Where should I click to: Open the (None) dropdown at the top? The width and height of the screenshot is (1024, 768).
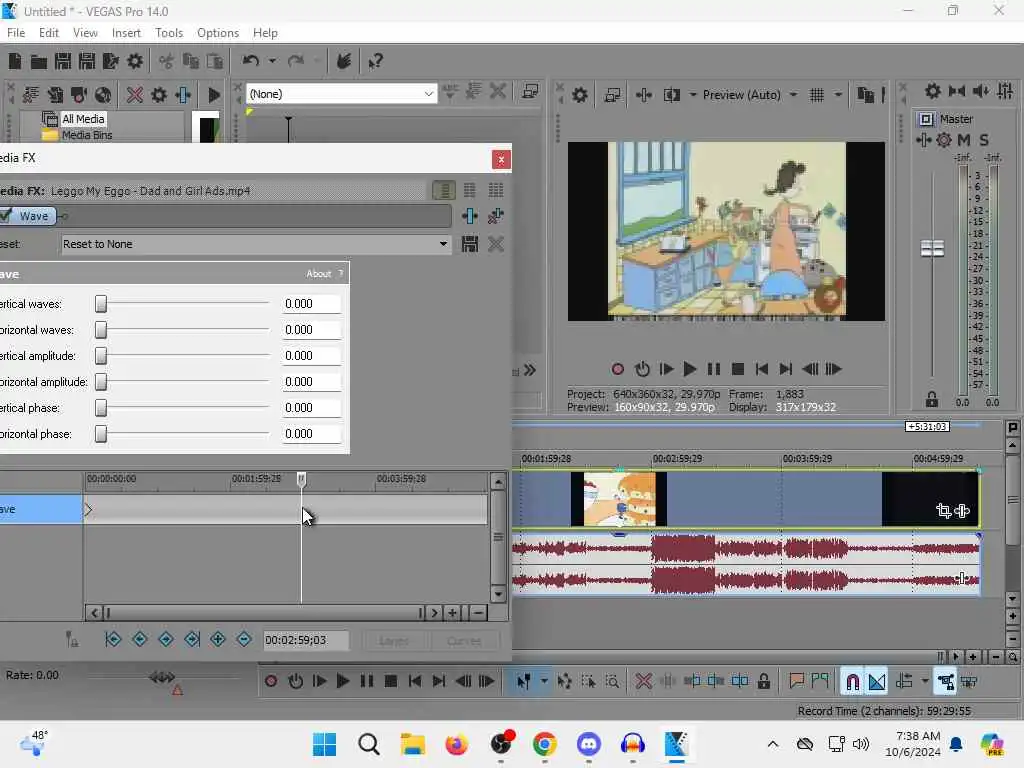(428, 94)
